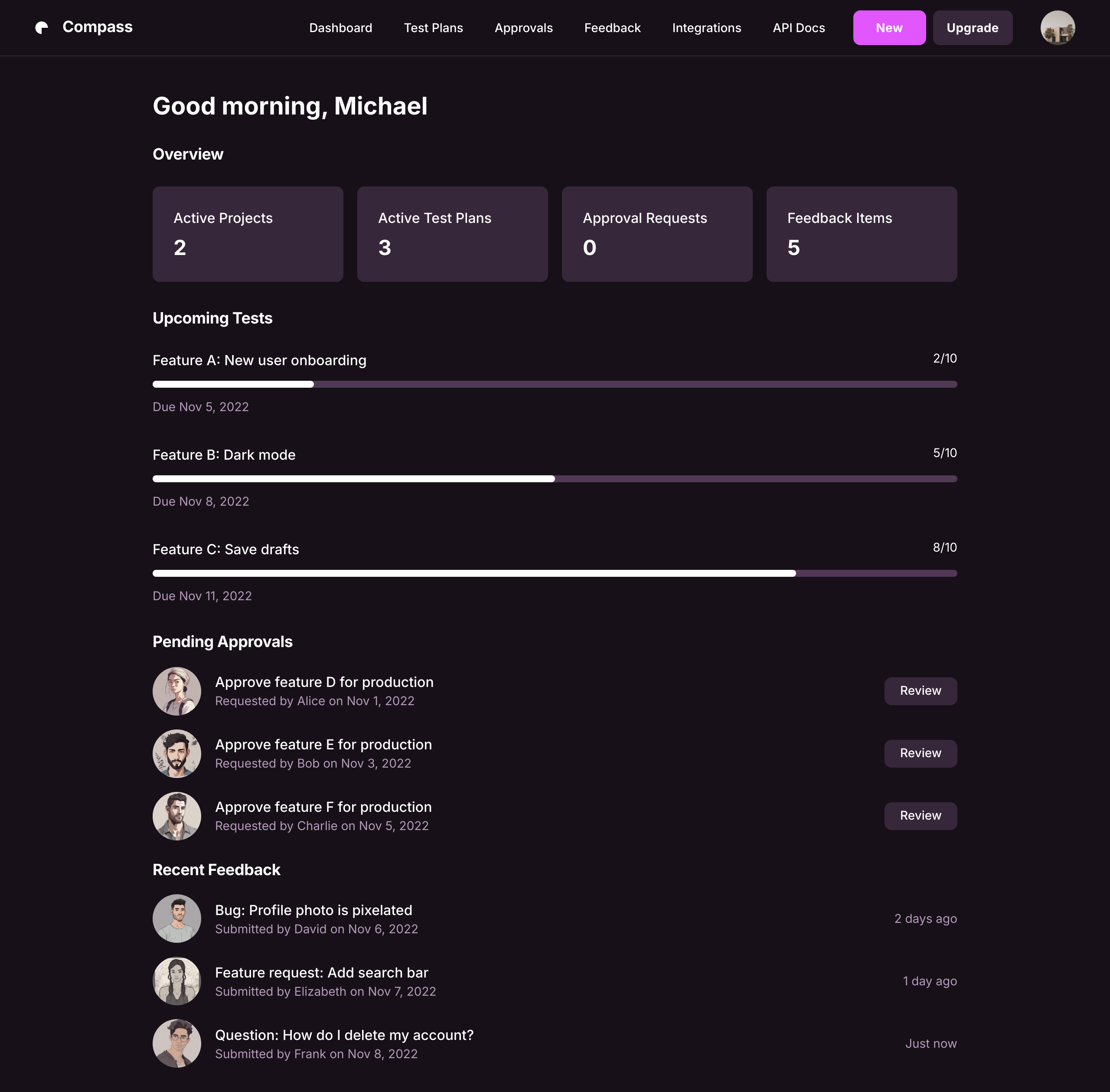
Task: Navigate to Test Plans tab
Action: point(433,27)
